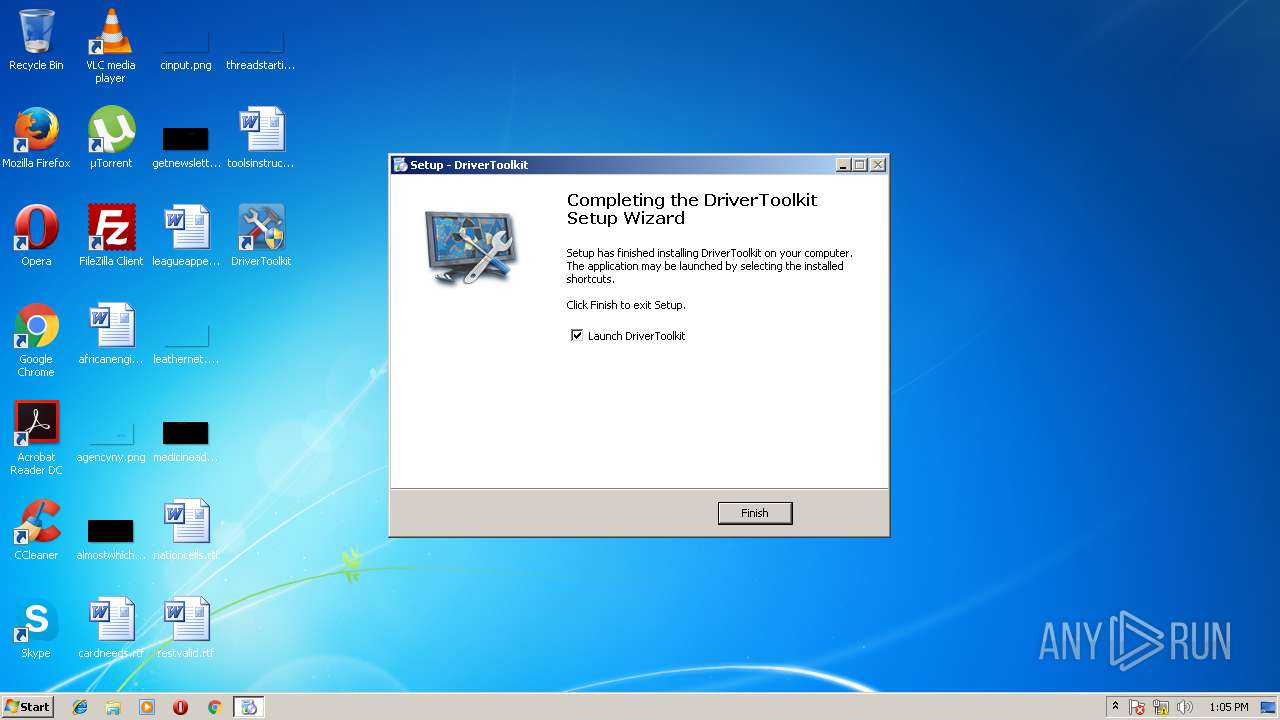Click the DriverToolkit Setup taskbar button
1280x720 pixels.
[249, 707]
